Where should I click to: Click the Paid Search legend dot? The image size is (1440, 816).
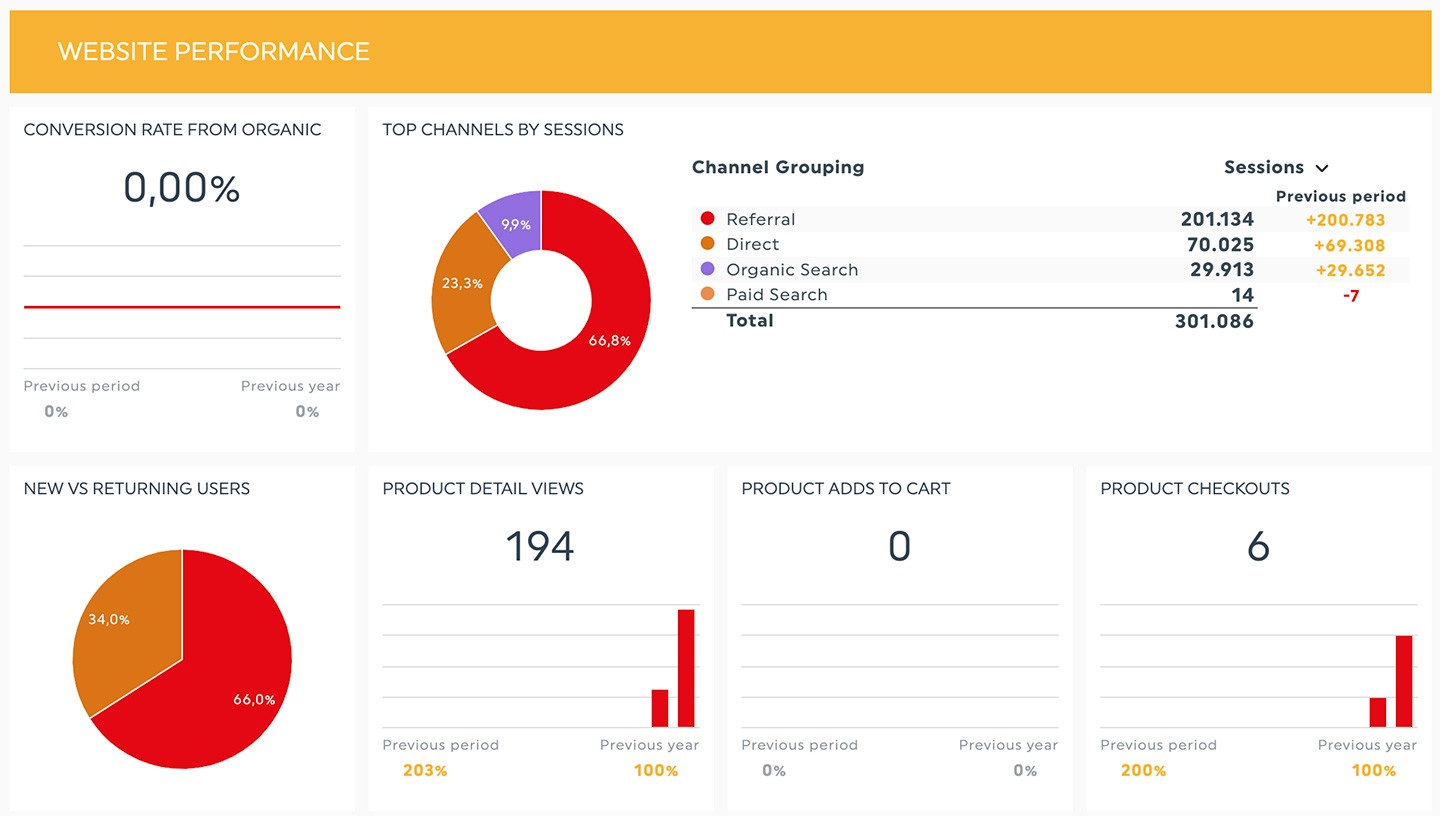(708, 294)
